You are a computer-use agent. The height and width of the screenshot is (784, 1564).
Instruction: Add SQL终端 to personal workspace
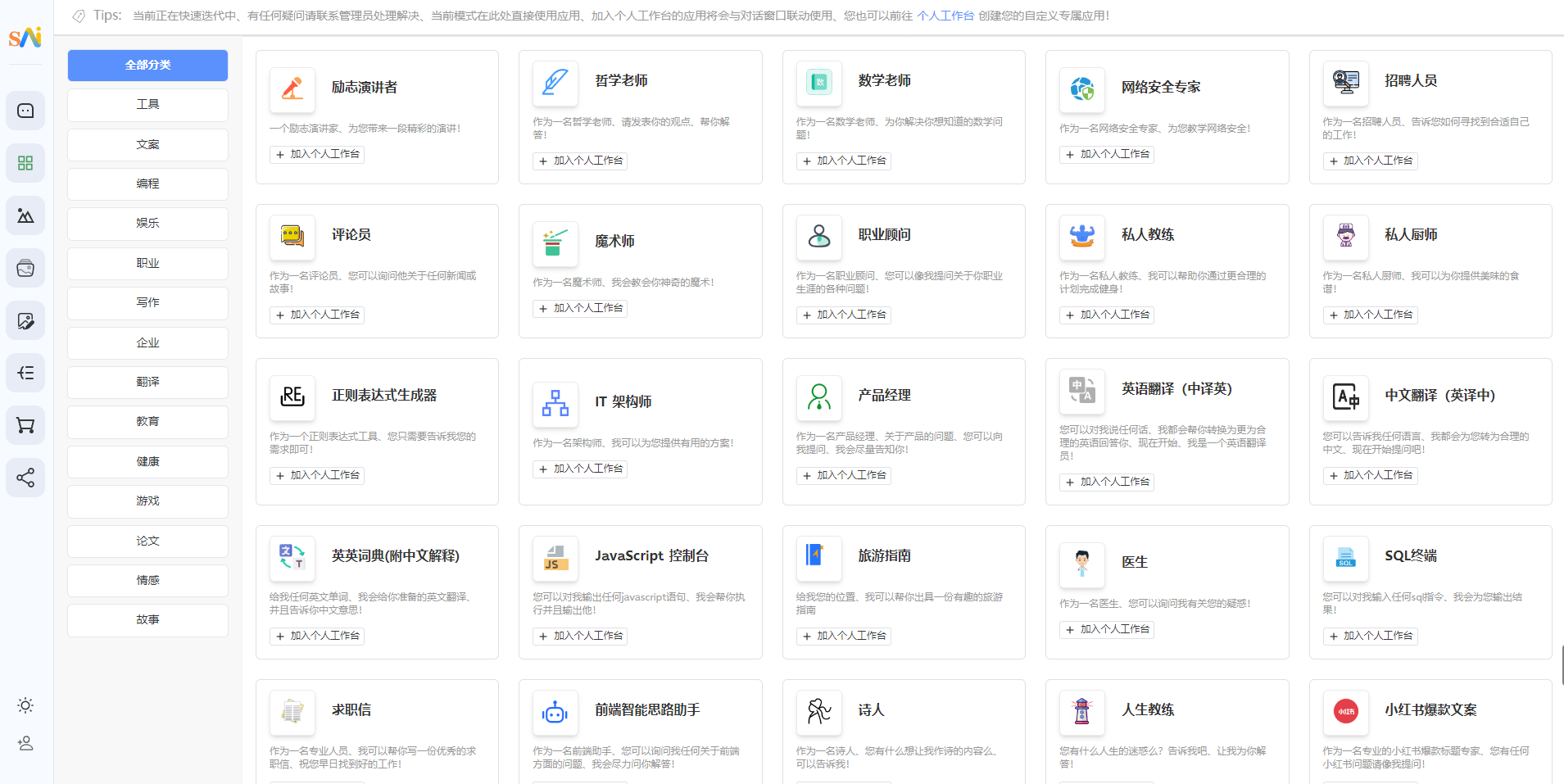click(x=1370, y=636)
